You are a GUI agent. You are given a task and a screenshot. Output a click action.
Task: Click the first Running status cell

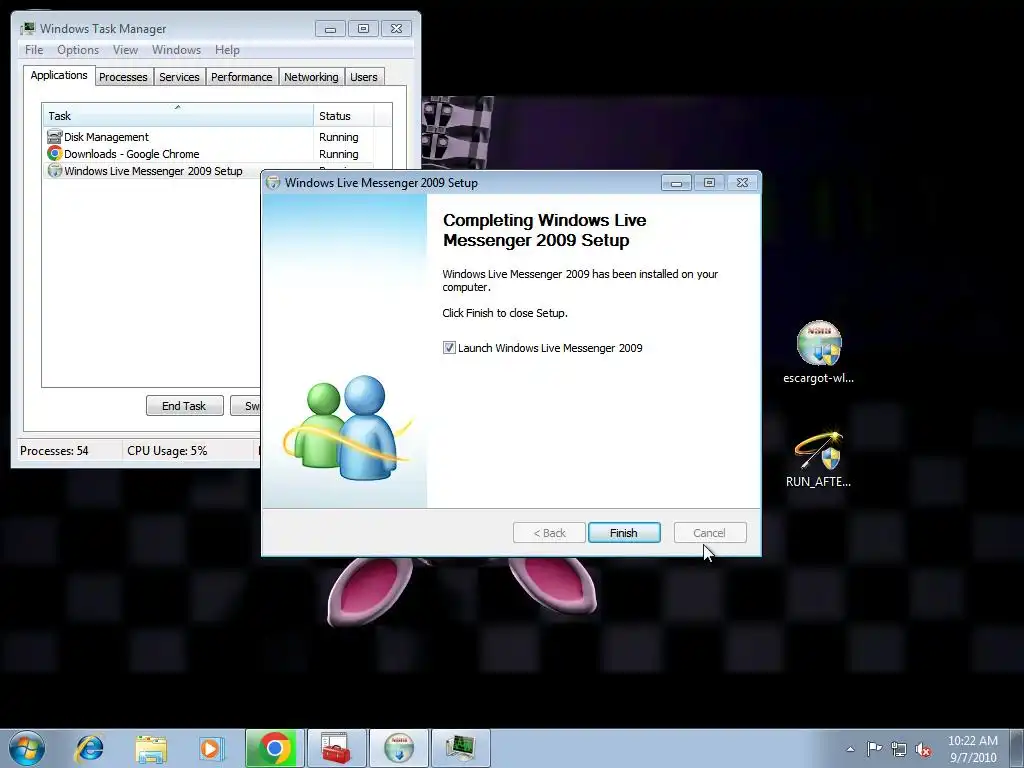pos(338,137)
